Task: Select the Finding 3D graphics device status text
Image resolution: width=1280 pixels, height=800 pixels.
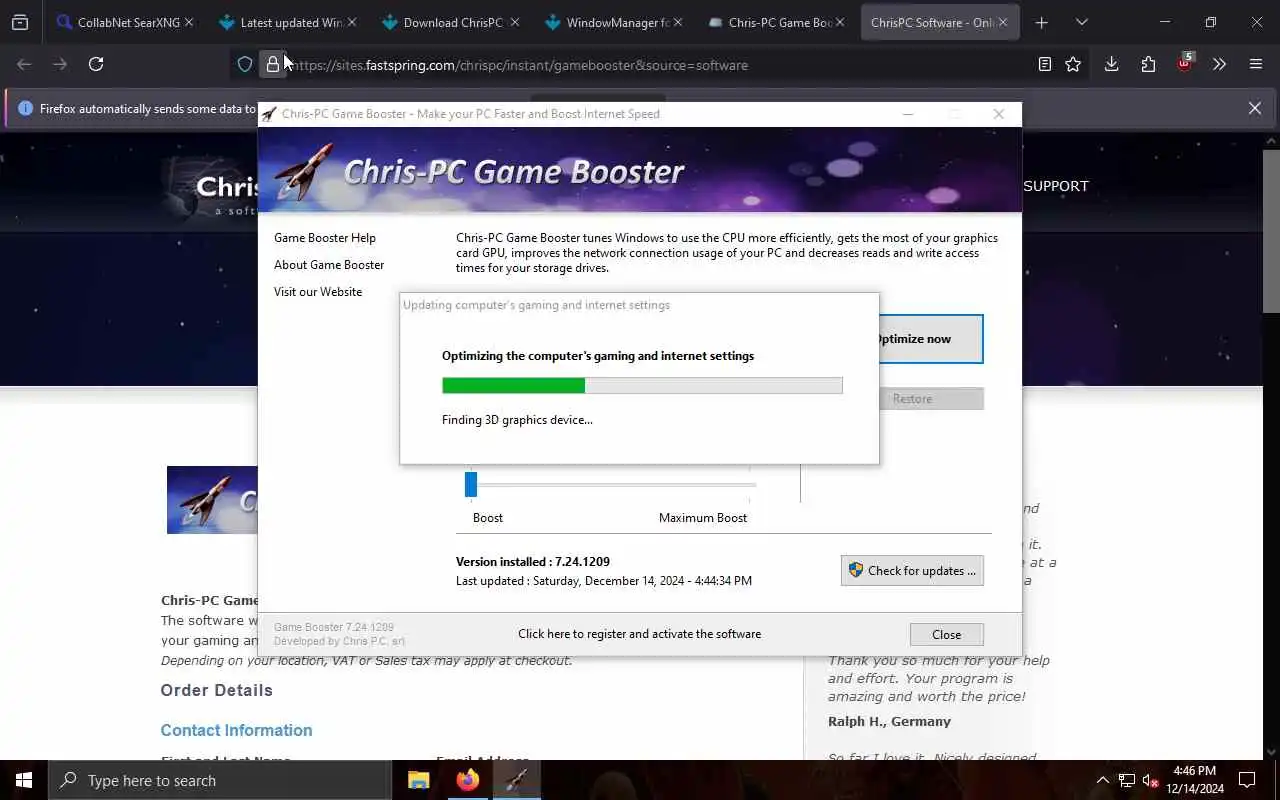Action: click(x=517, y=420)
